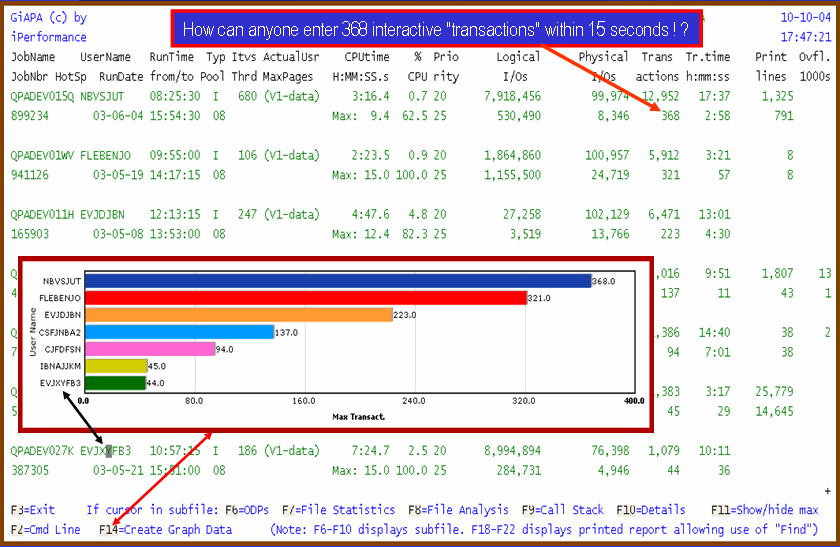Viewport: 840px width, 547px height.
Task: Select F8=File Analysis option
Action: click(458, 510)
